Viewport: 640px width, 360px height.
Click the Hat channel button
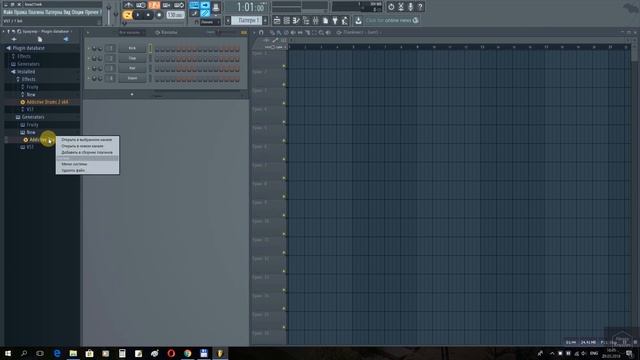tap(132, 68)
